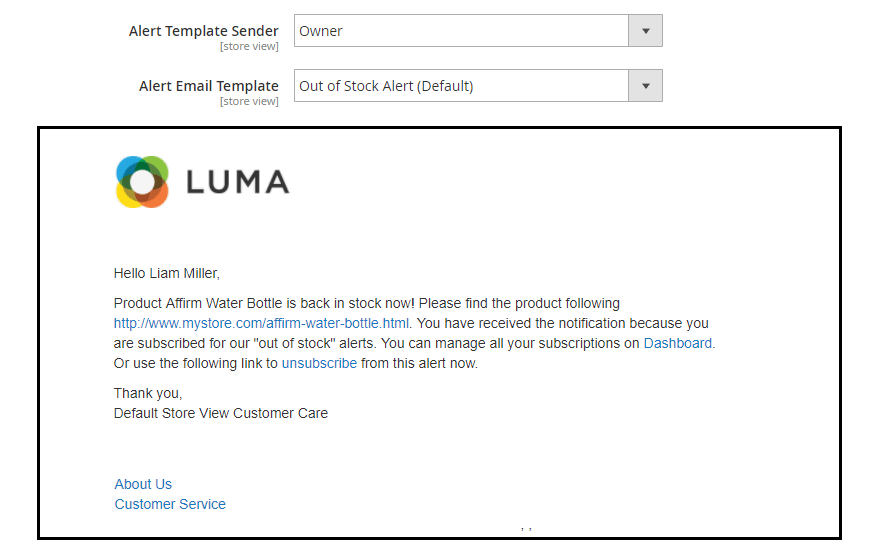
Task: Click the LUMA wordmark text
Action: pos(237,182)
